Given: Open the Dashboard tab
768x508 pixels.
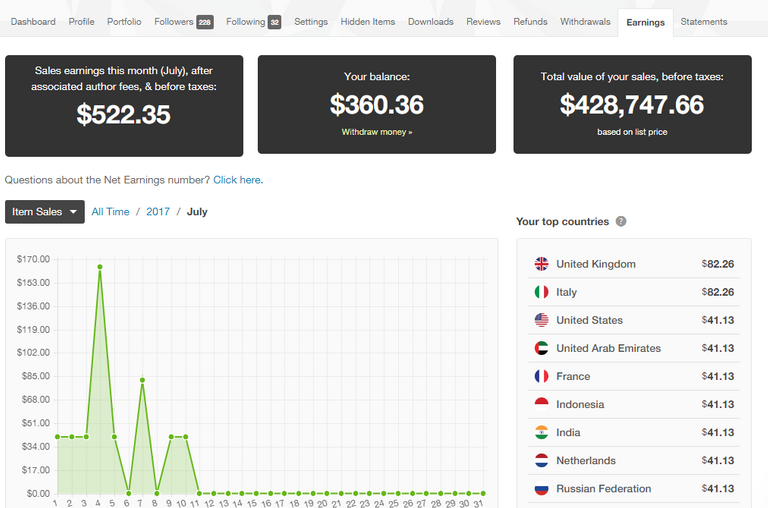Looking at the screenshot, I should point(33,22).
